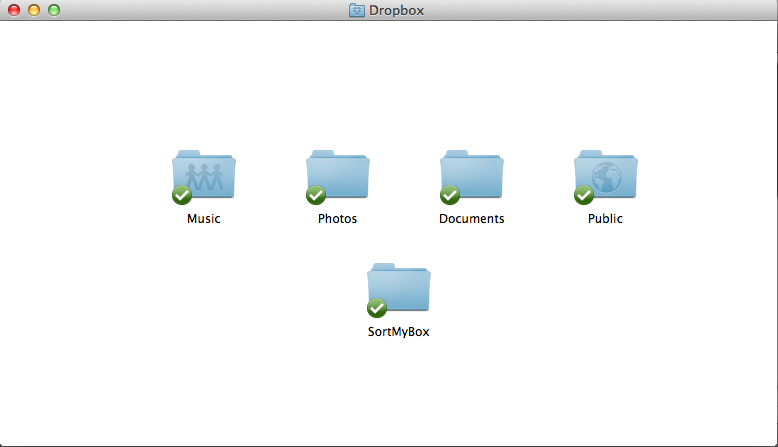Select the "Documents" label text

tap(471, 219)
